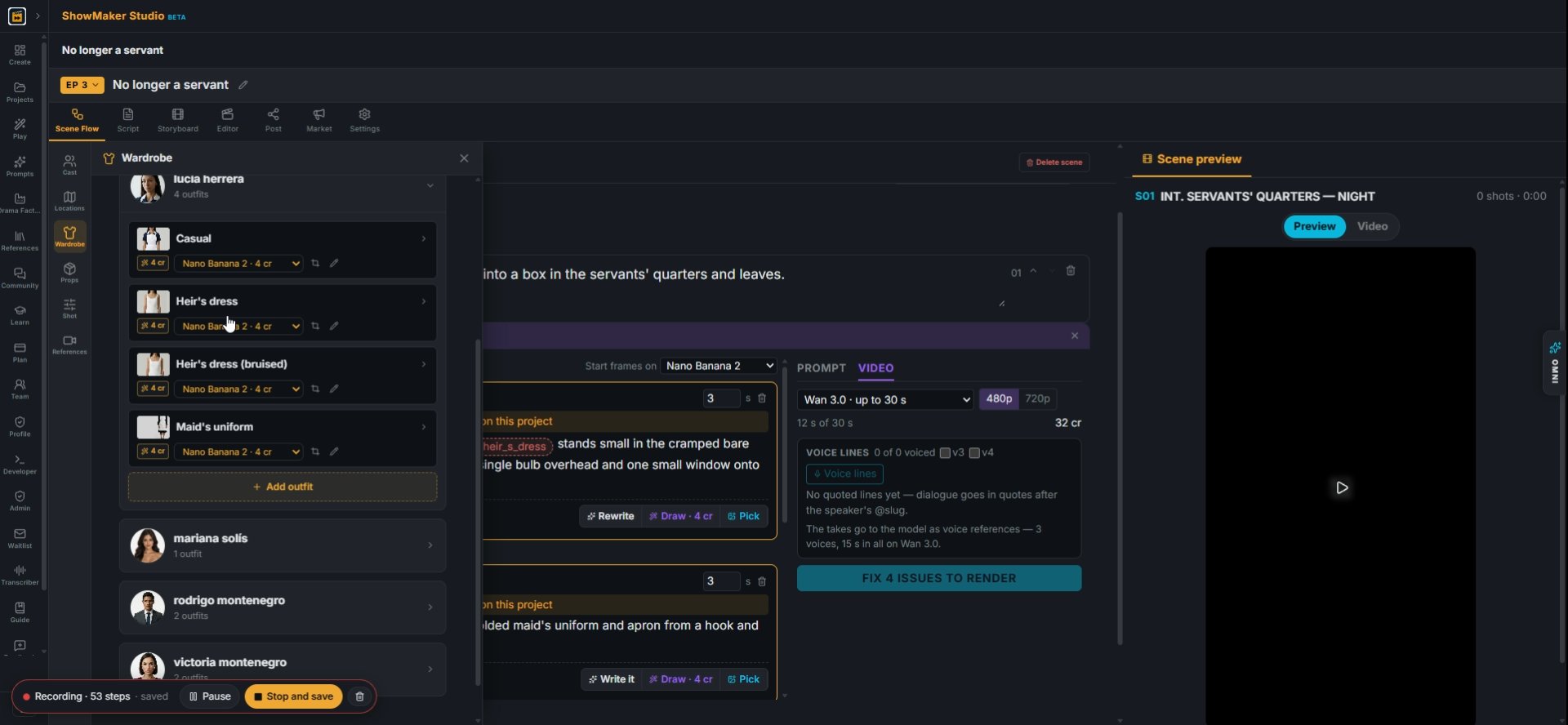Open the Create sidebar icon
Viewport: 1568px width, 725px height.
pos(20,55)
